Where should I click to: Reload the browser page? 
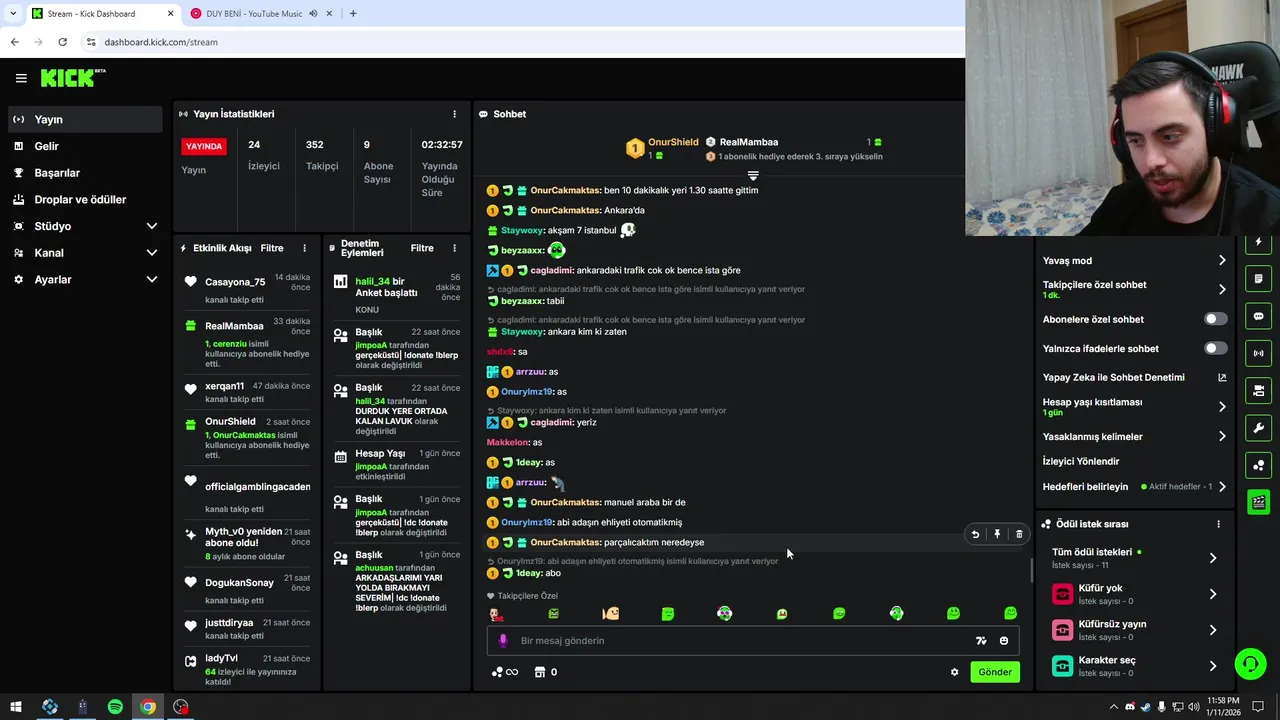tap(62, 42)
